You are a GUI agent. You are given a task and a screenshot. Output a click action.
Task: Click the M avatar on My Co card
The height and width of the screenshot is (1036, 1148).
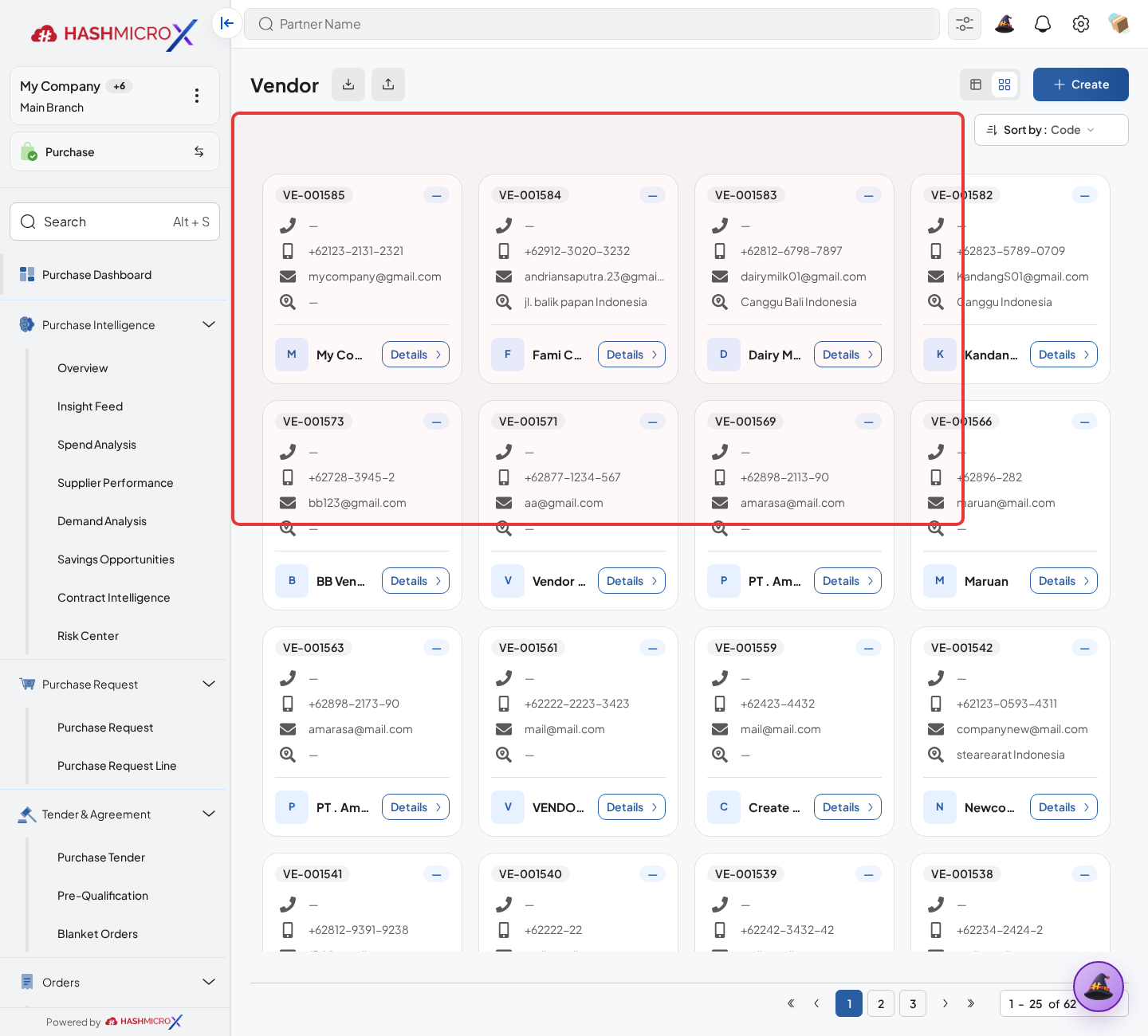click(x=292, y=355)
